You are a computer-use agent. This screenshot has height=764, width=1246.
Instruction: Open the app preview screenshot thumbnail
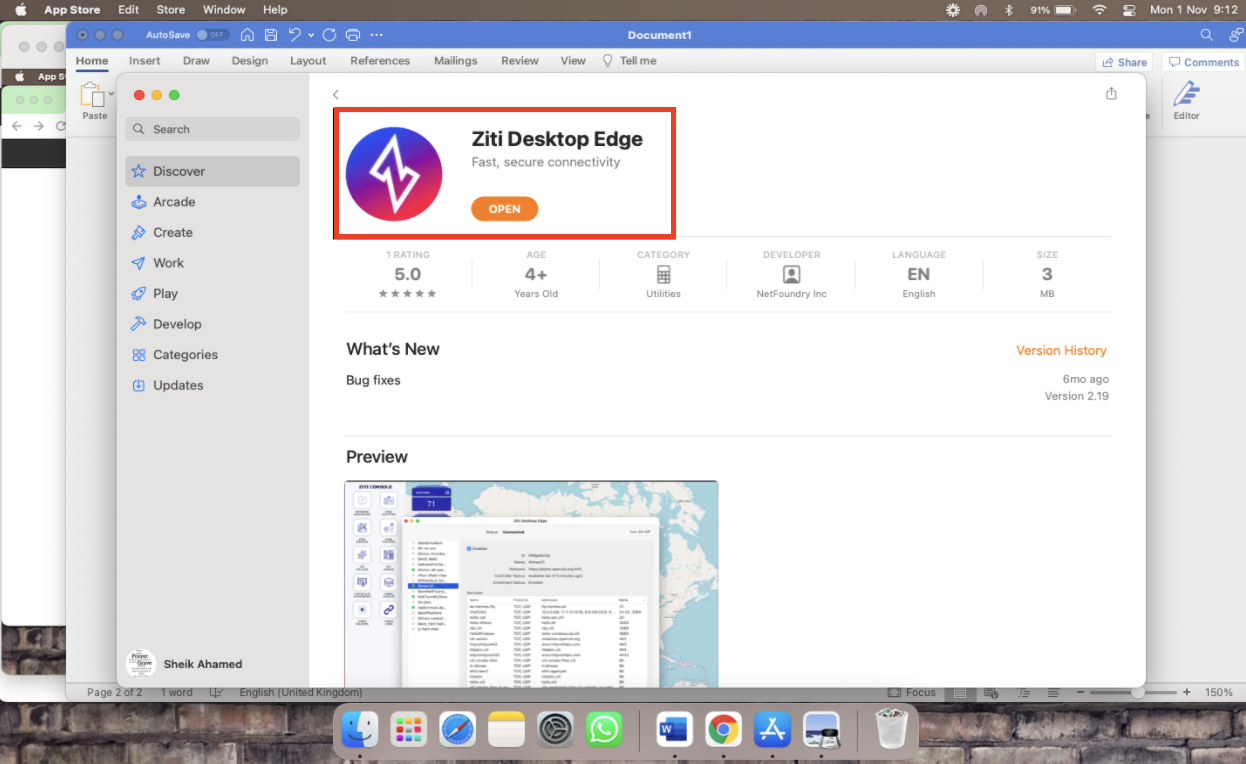(531, 584)
